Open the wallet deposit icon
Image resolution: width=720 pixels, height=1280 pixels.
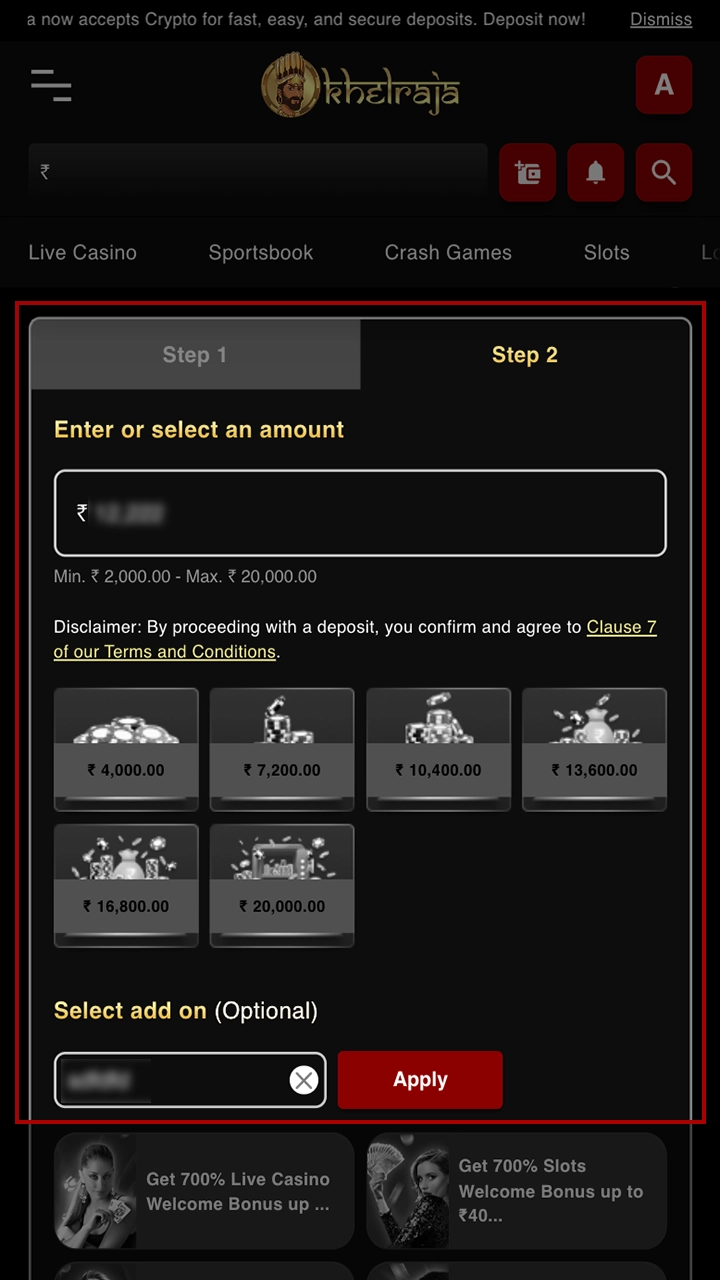(527, 172)
